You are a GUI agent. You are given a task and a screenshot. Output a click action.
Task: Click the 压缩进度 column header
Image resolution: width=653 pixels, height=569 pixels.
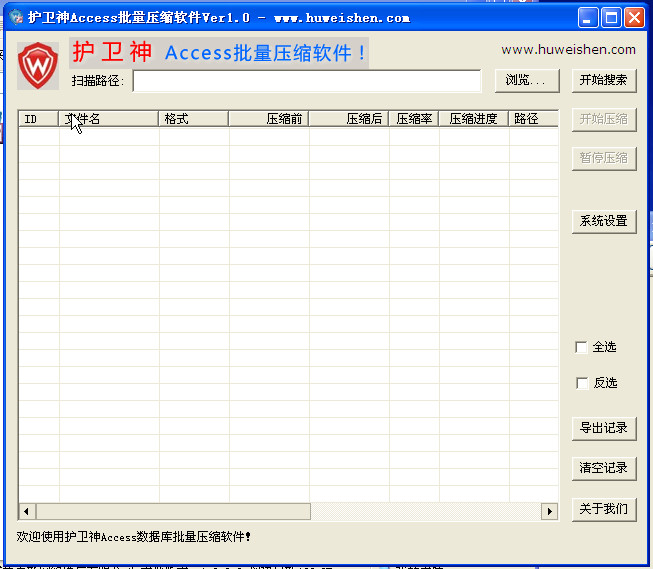click(x=473, y=119)
